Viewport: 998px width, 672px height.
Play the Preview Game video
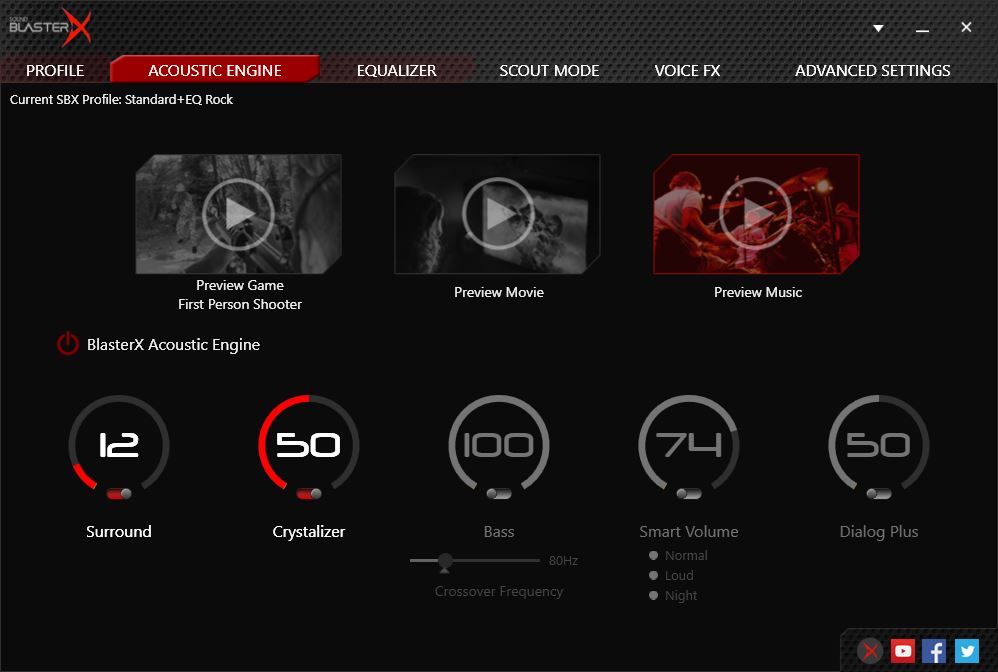(x=239, y=213)
